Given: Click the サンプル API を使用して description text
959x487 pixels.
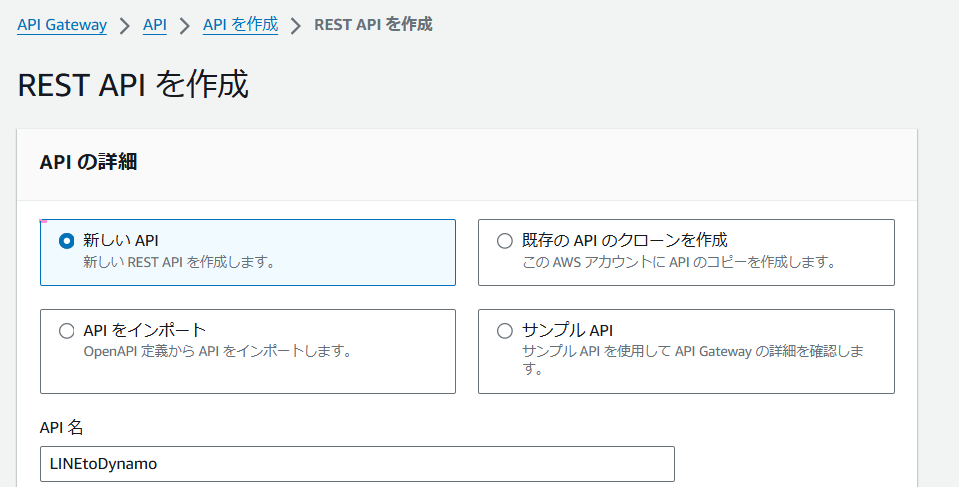Looking at the screenshot, I should [692, 360].
